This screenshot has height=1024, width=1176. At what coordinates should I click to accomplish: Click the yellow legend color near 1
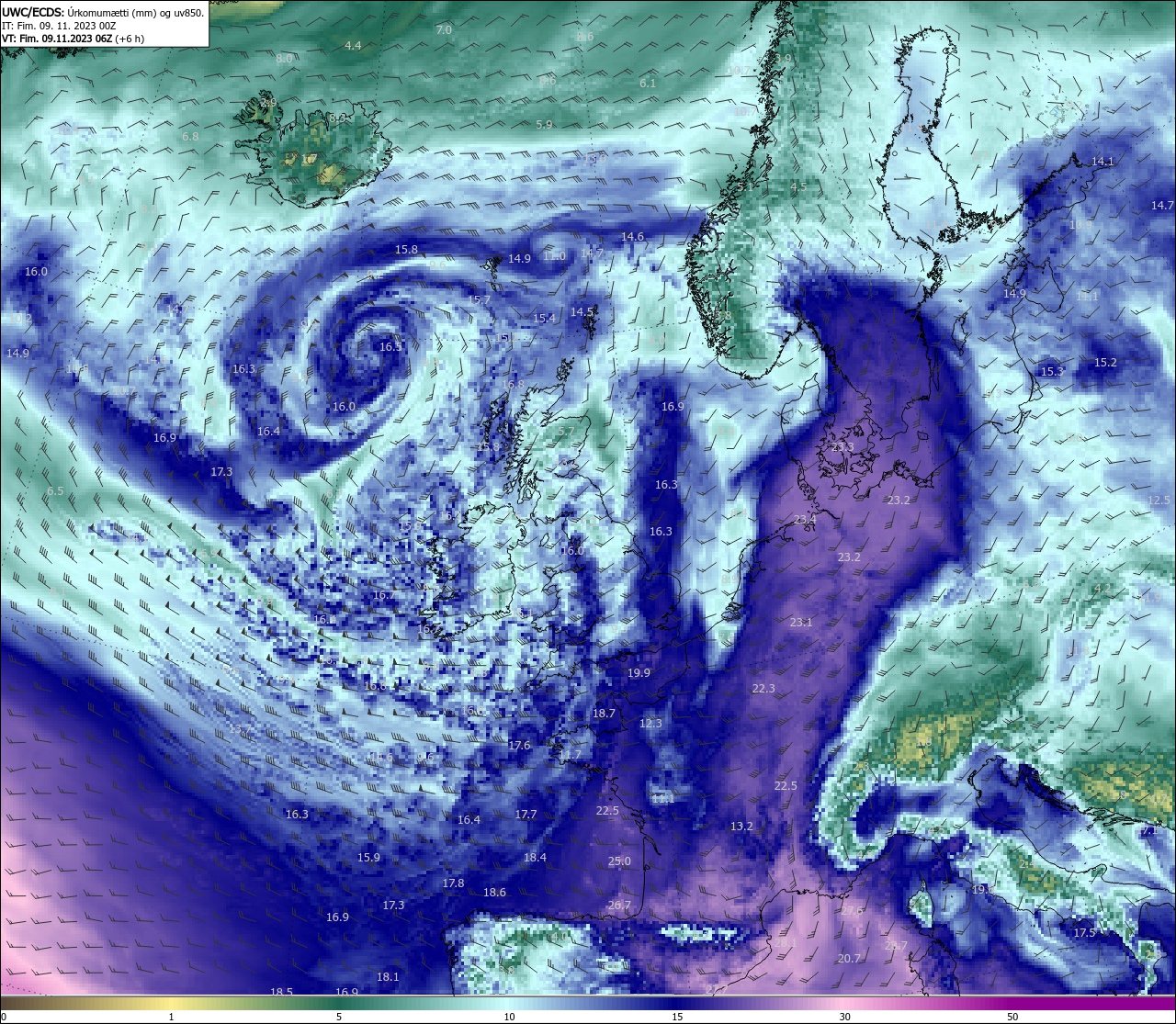[172, 1004]
